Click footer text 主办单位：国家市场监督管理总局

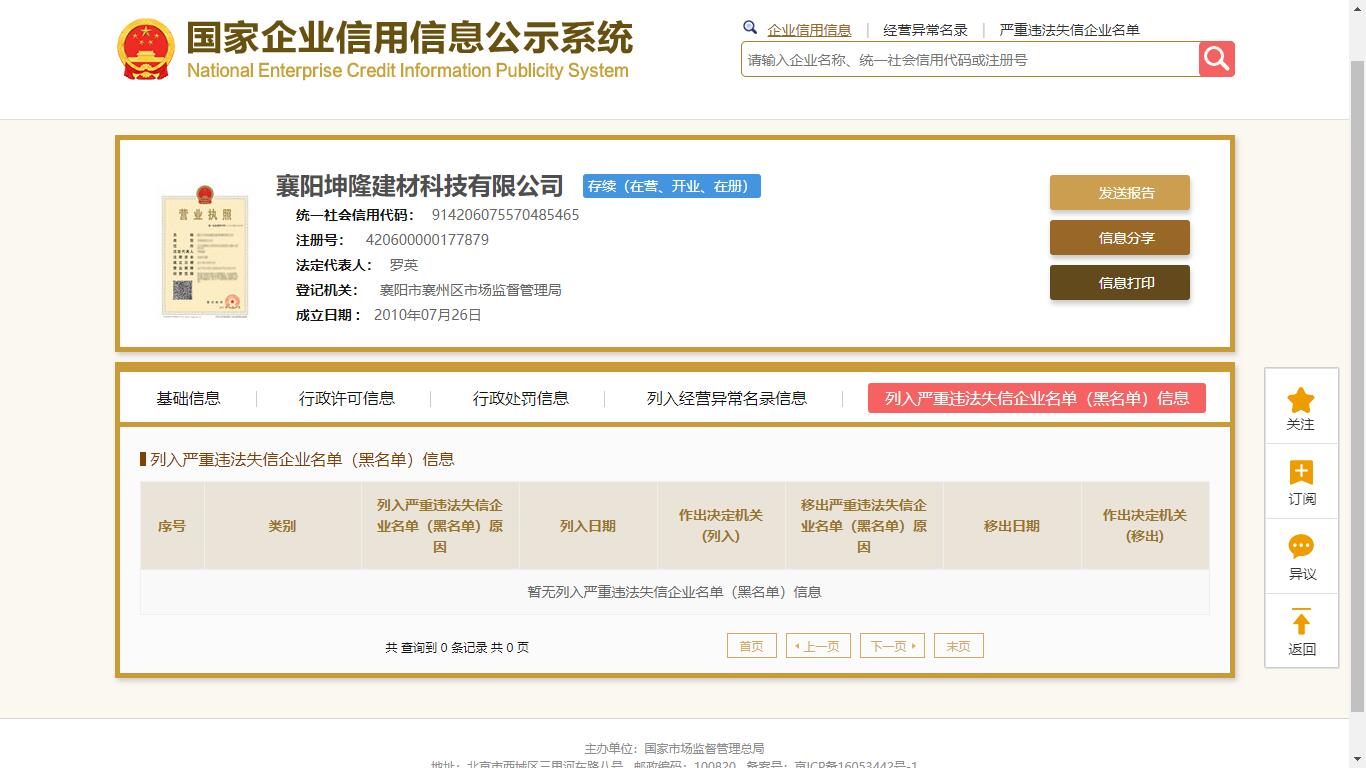675,748
